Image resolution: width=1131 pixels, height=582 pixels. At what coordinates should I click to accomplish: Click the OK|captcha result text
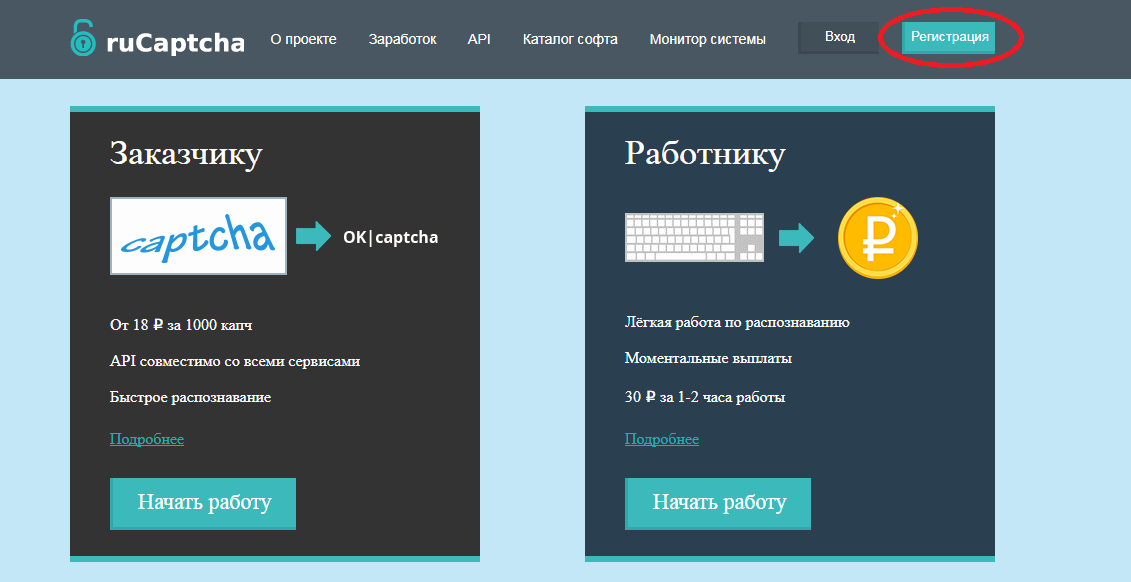tap(390, 238)
